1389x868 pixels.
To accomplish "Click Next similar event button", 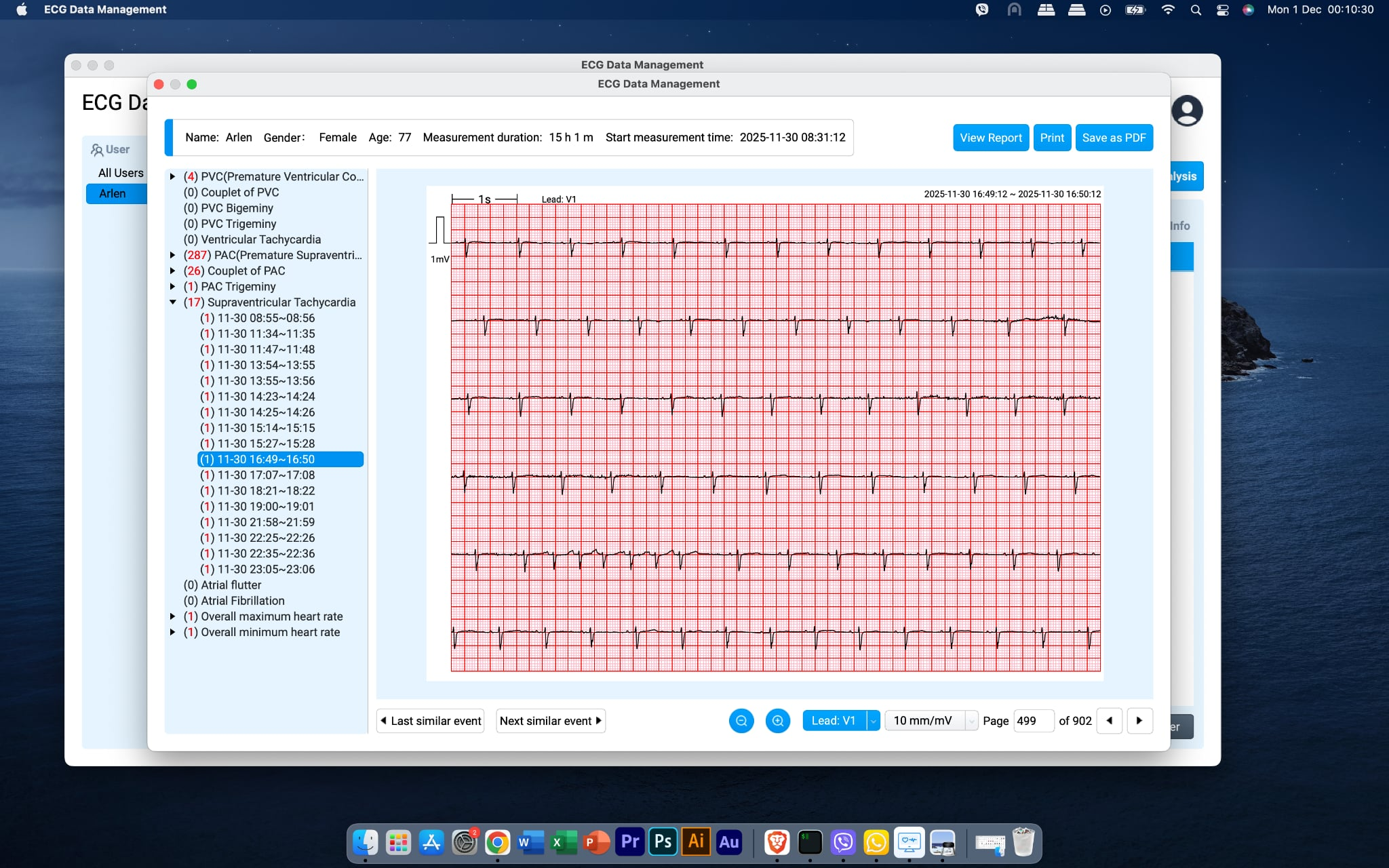I will click(x=551, y=721).
